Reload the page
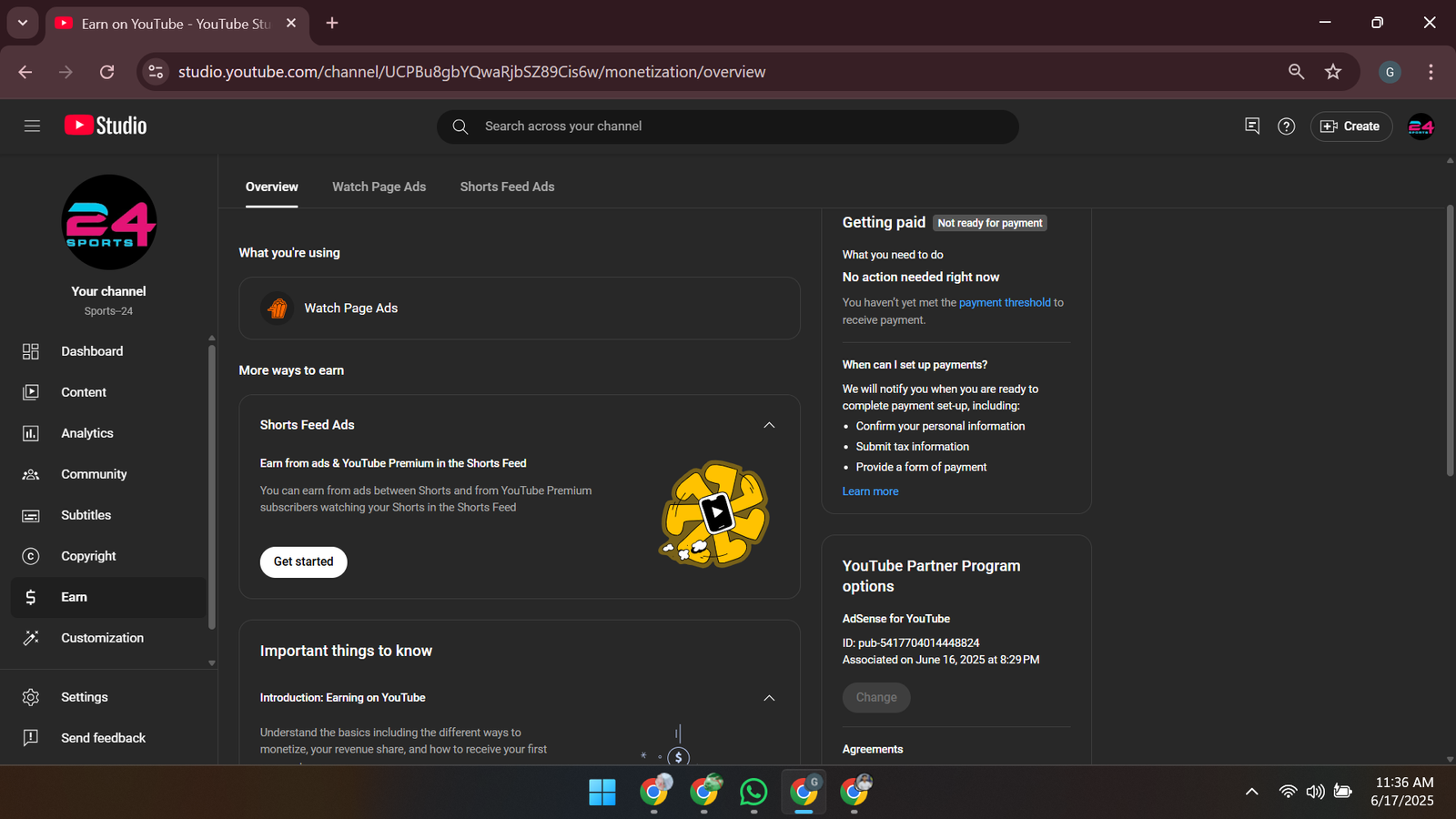 click(106, 72)
